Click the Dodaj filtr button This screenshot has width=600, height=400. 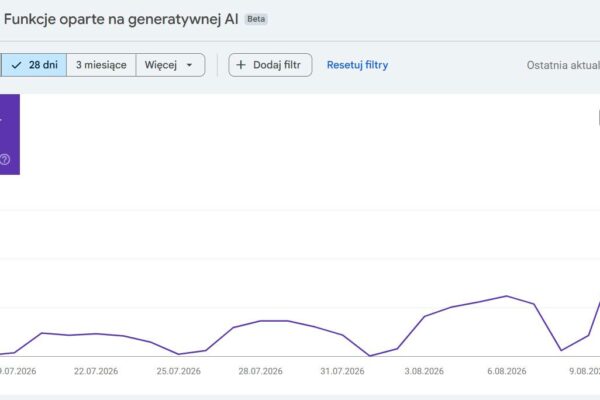coord(270,65)
